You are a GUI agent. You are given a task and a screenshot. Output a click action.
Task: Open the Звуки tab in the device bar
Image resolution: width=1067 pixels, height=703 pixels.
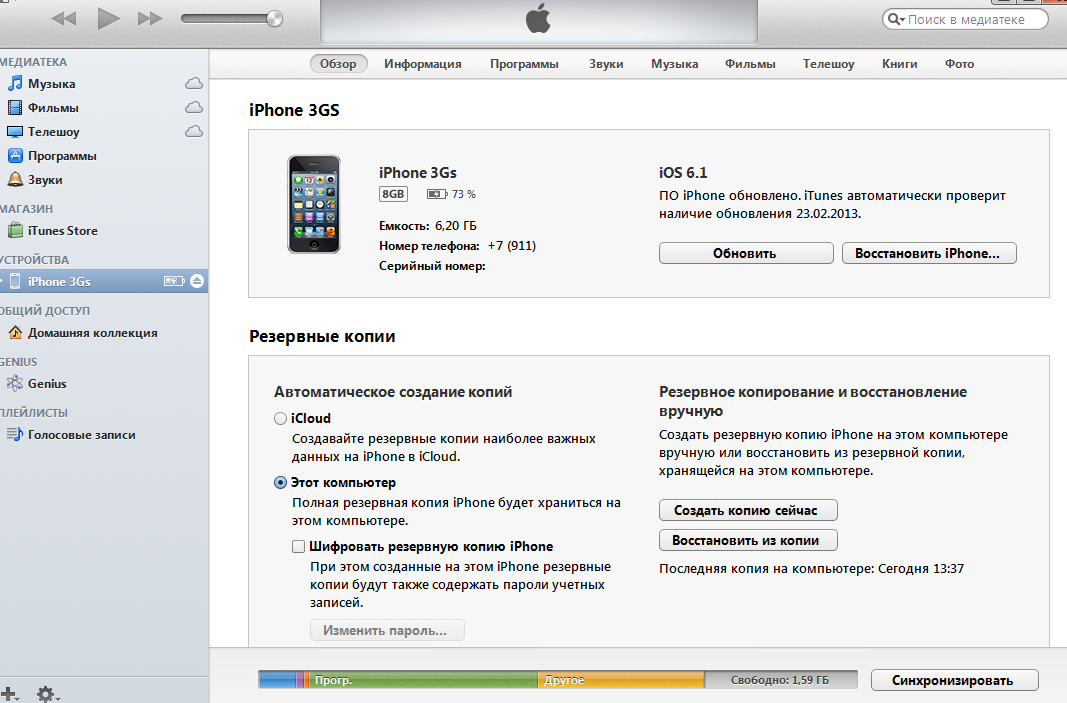606,64
